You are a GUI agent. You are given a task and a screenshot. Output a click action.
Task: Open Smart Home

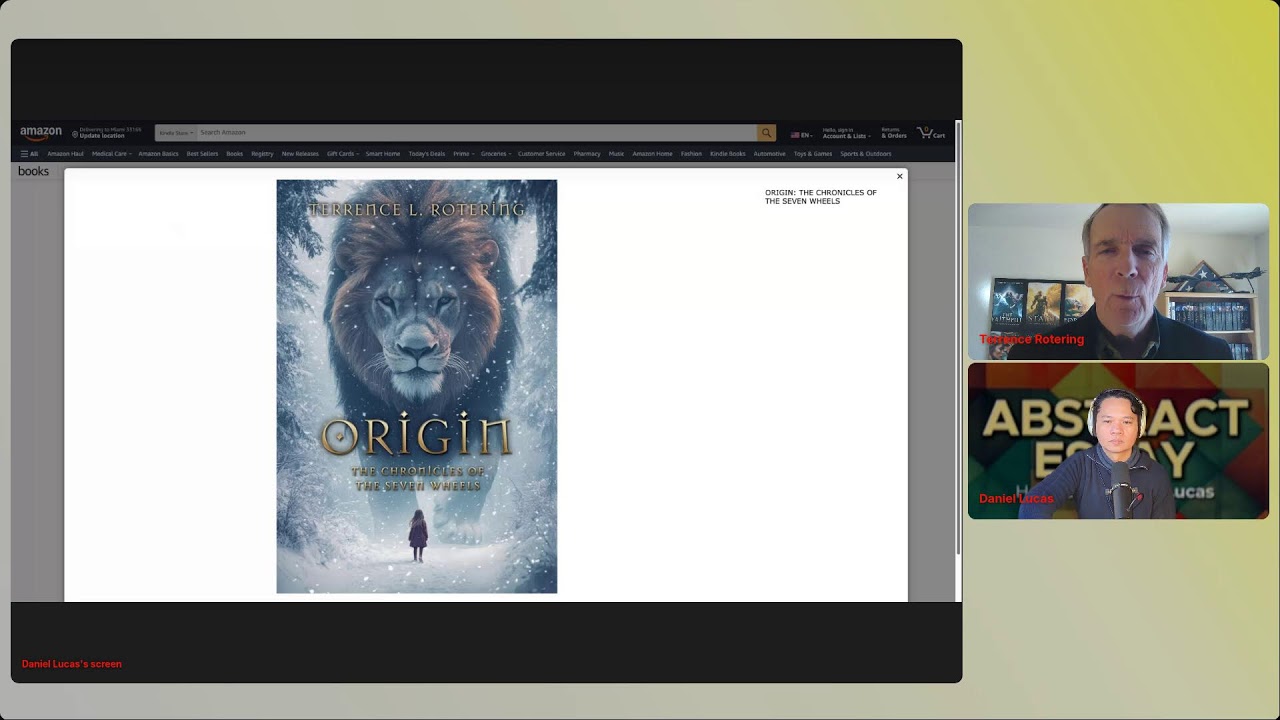click(x=383, y=154)
